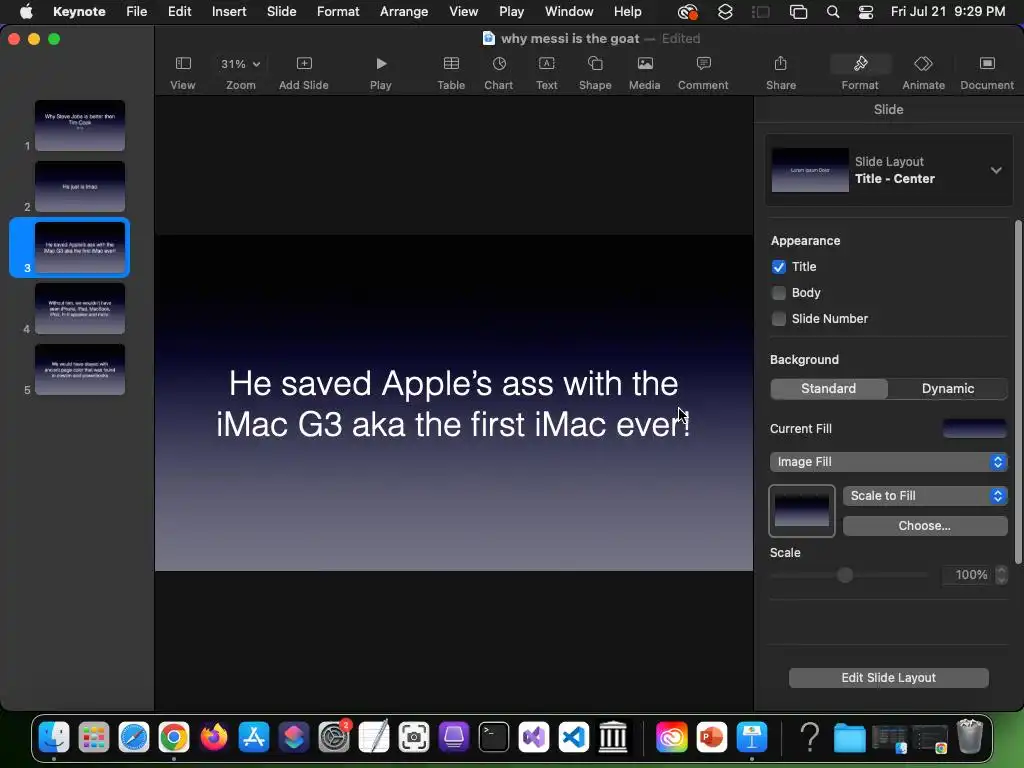
Task: Open the Slide menu
Action: click(281, 12)
